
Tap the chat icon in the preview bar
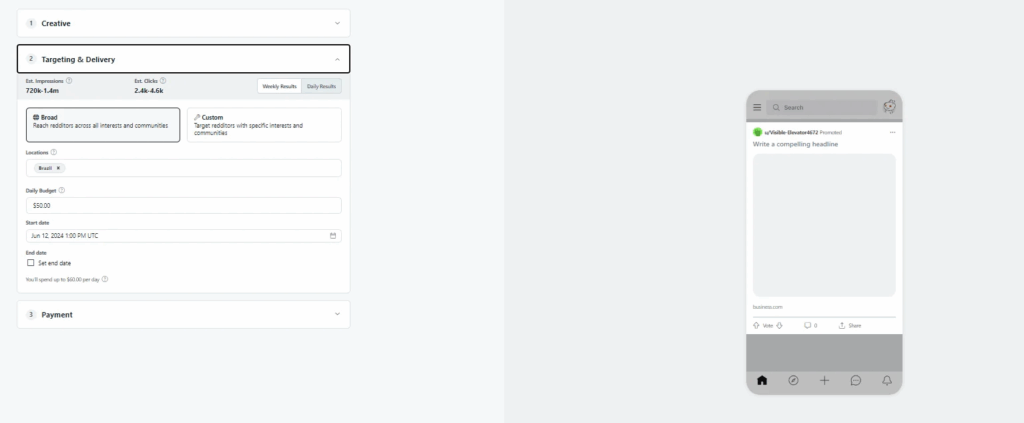(856, 381)
